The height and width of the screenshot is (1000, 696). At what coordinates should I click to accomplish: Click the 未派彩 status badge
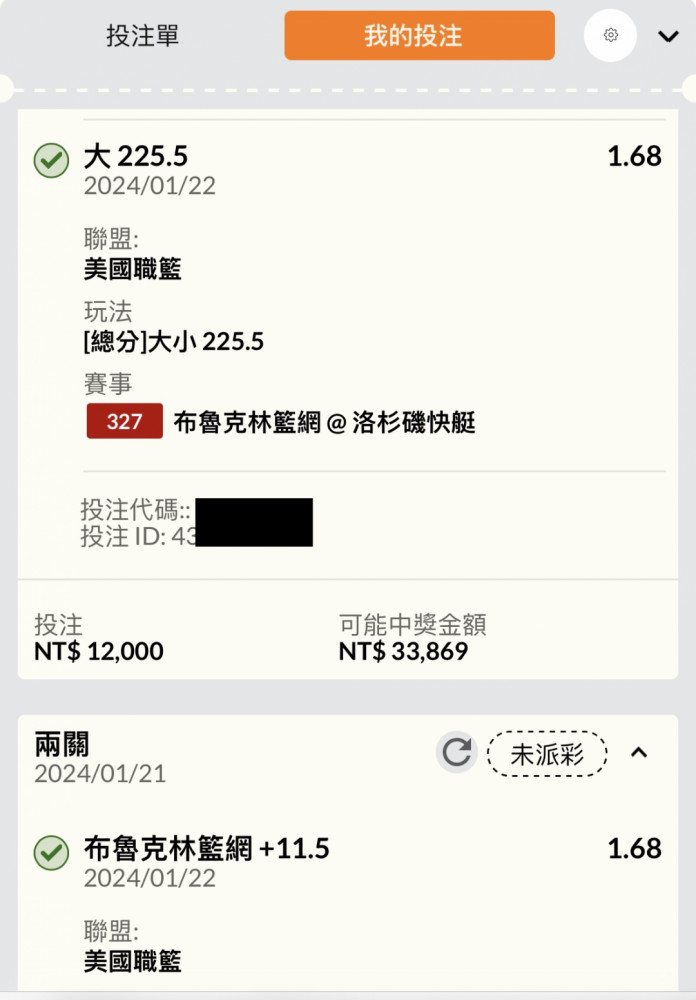pos(547,754)
